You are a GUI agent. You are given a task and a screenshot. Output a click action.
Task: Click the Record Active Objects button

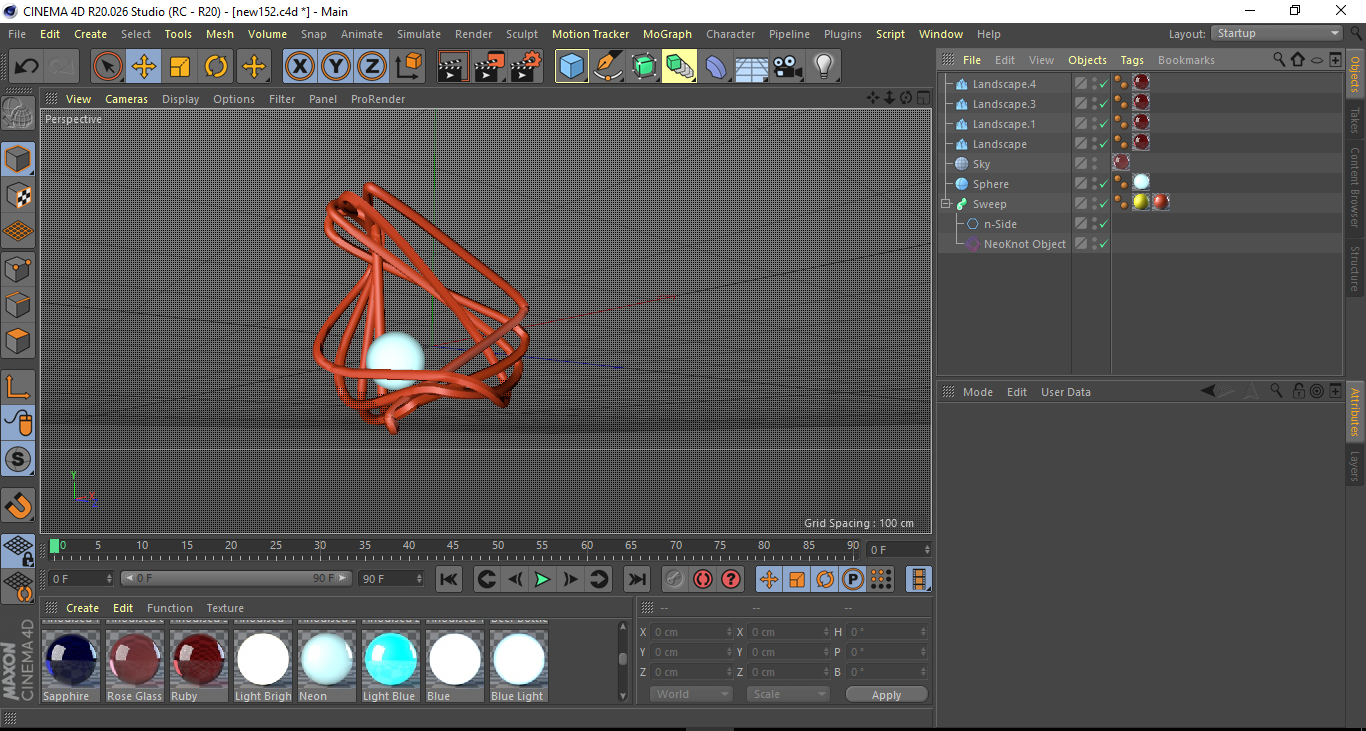pos(675,579)
